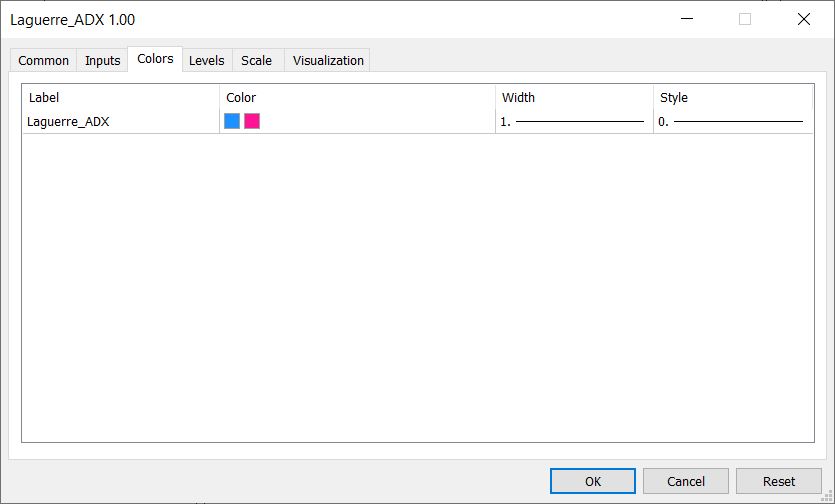This screenshot has width=835, height=504.
Task: Confirm with the OK button
Action: click(x=593, y=481)
